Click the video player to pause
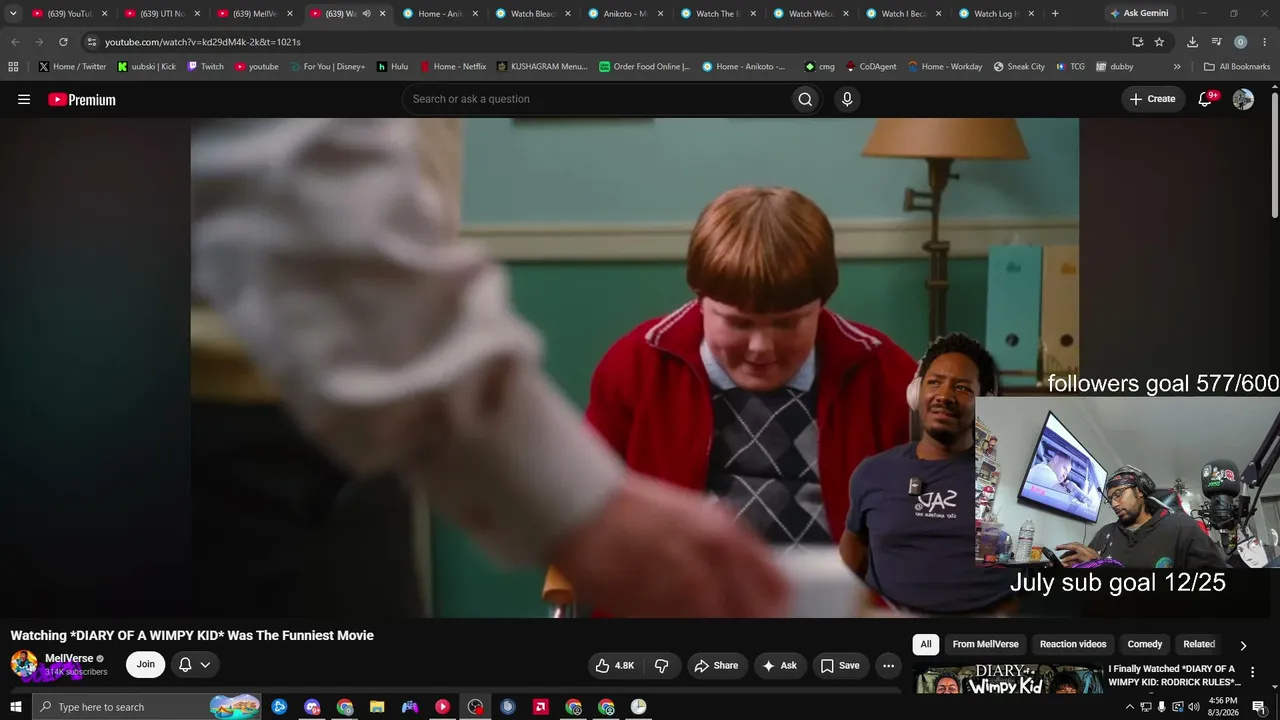1280x720 pixels. coord(635,367)
